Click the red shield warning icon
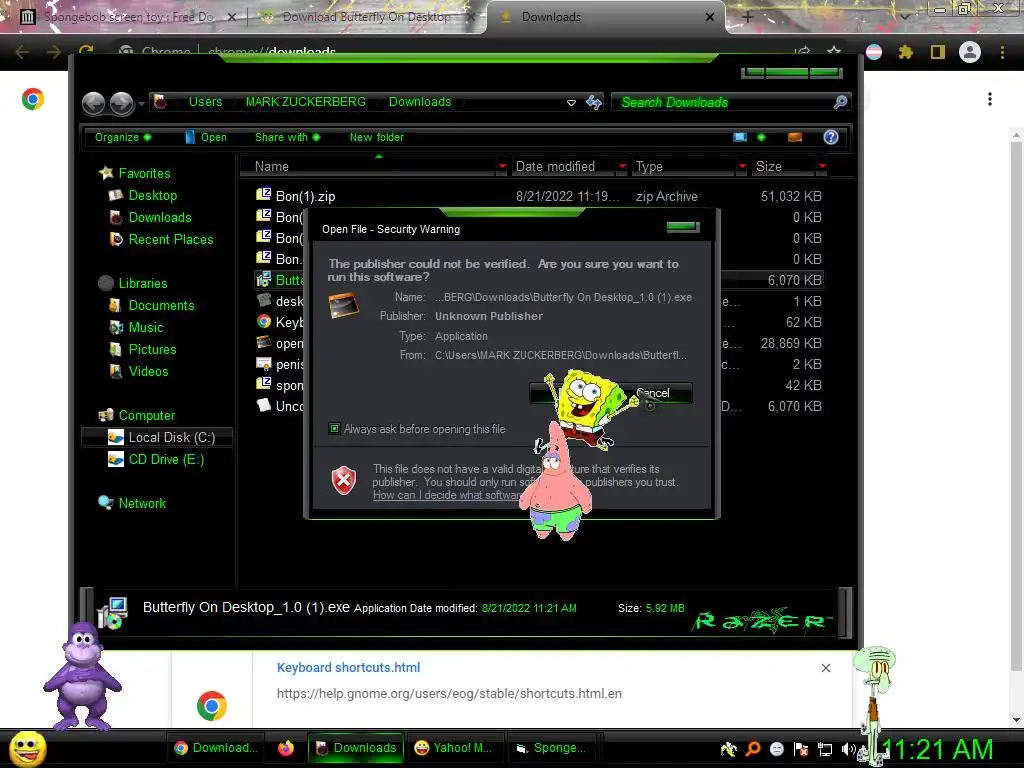Screen dimensions: 1024x768 (344, 481)
